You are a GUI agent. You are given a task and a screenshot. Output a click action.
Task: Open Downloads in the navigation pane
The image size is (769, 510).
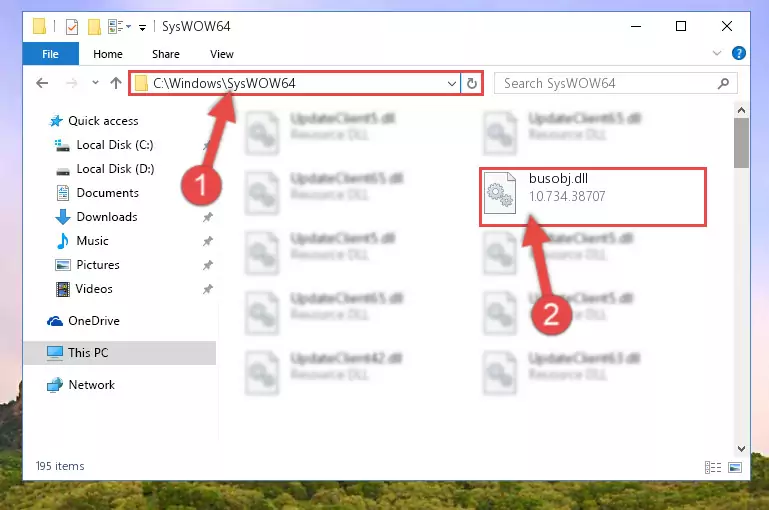(x=107, y=217)
